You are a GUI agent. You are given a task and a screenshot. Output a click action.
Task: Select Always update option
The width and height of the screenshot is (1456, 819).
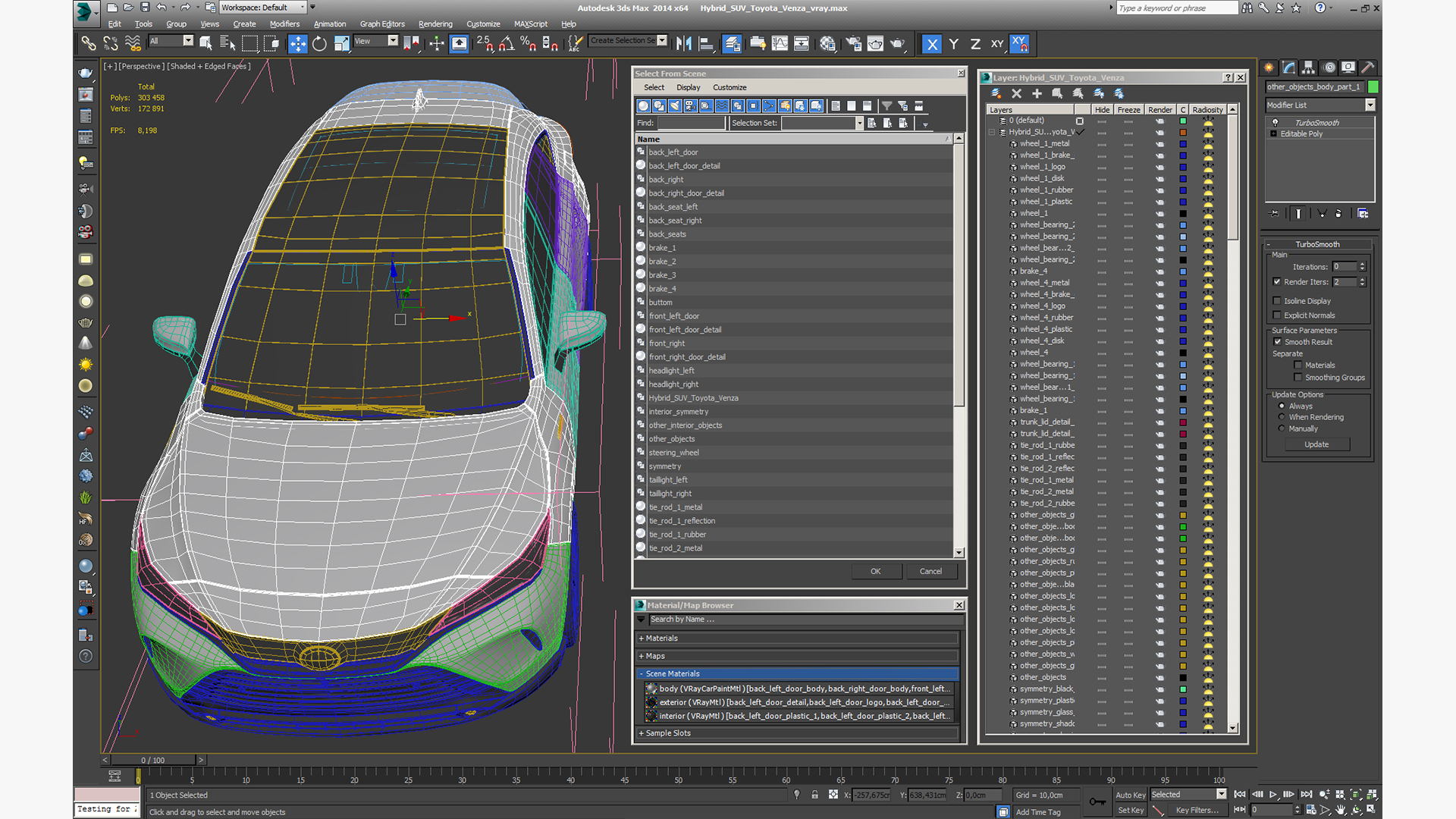[x=1282, y=406]
